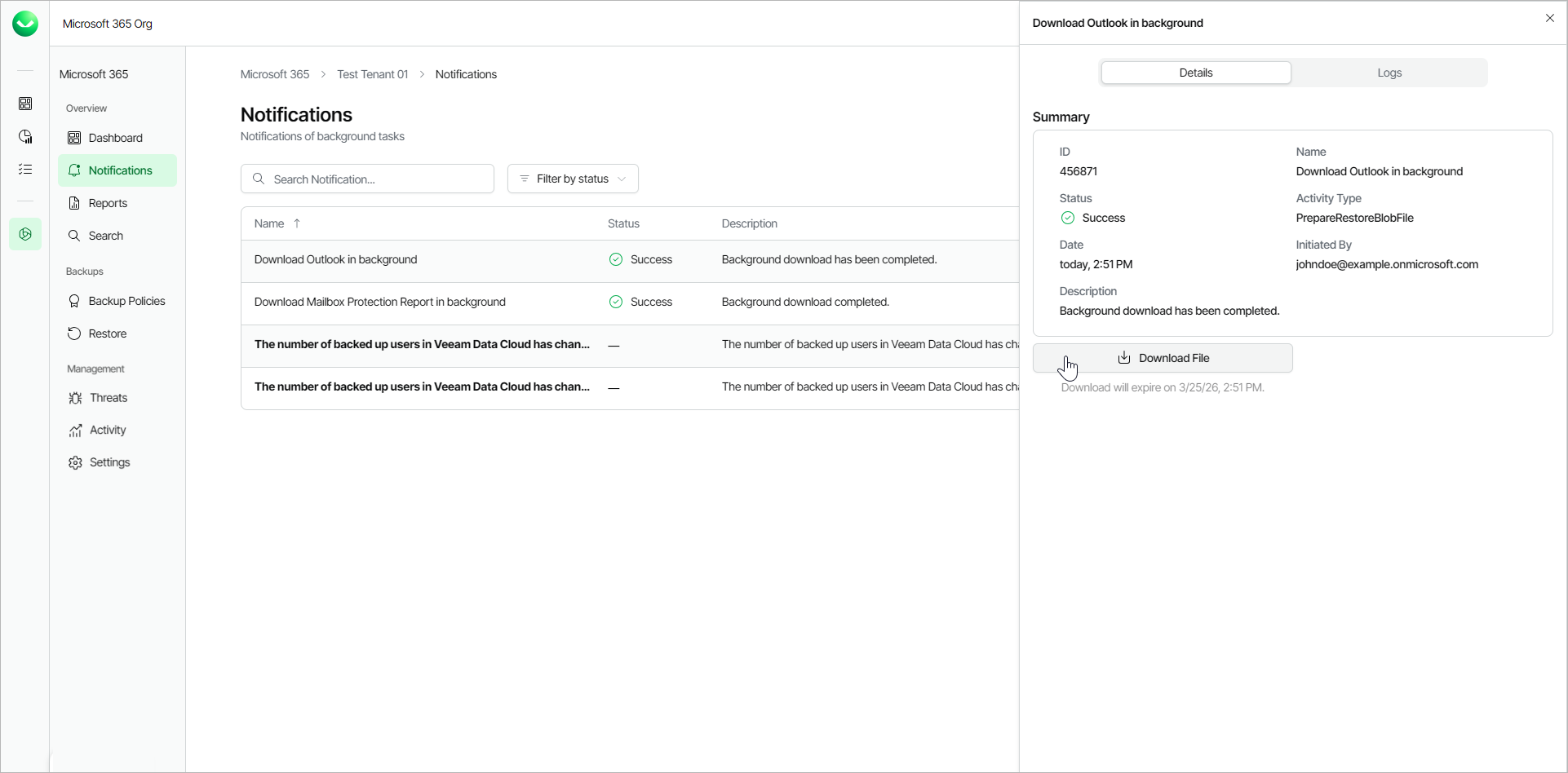Click the Veeam logo icon
This screenshot has width=1568, height=773.
click(25, 24)
